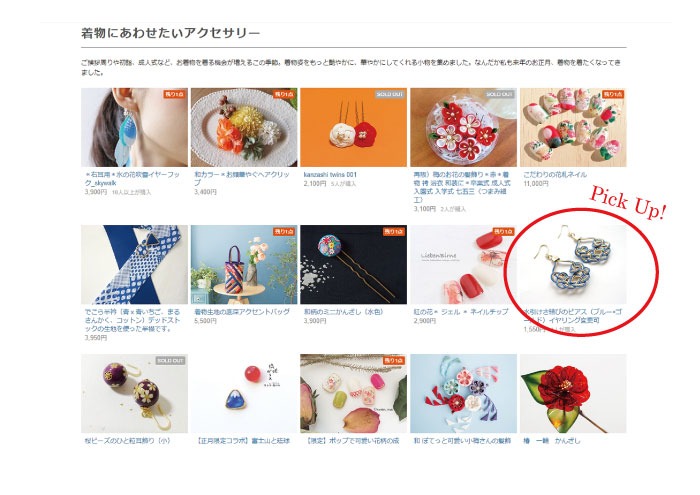This screenshot has height=495, width=700.
Task: Open the kanzashi twins 001 link
Action: pyautogui.click(x=330, y=175)
